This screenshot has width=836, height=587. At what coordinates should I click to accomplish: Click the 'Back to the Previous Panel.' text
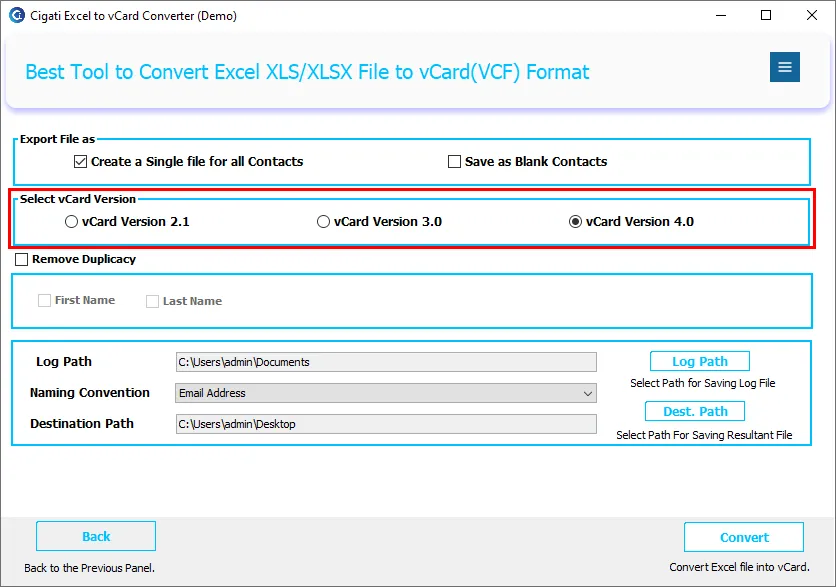point(90,568)
